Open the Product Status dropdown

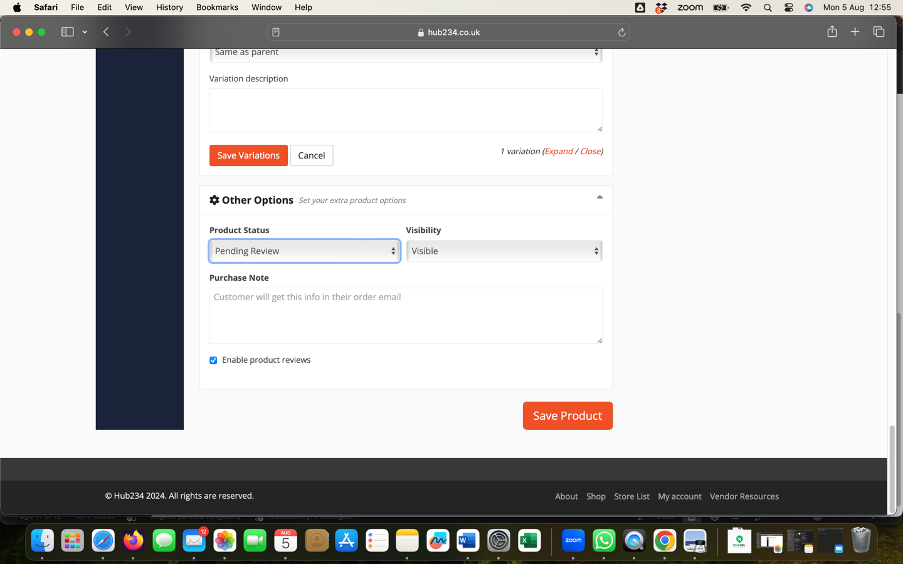point(304,251)
